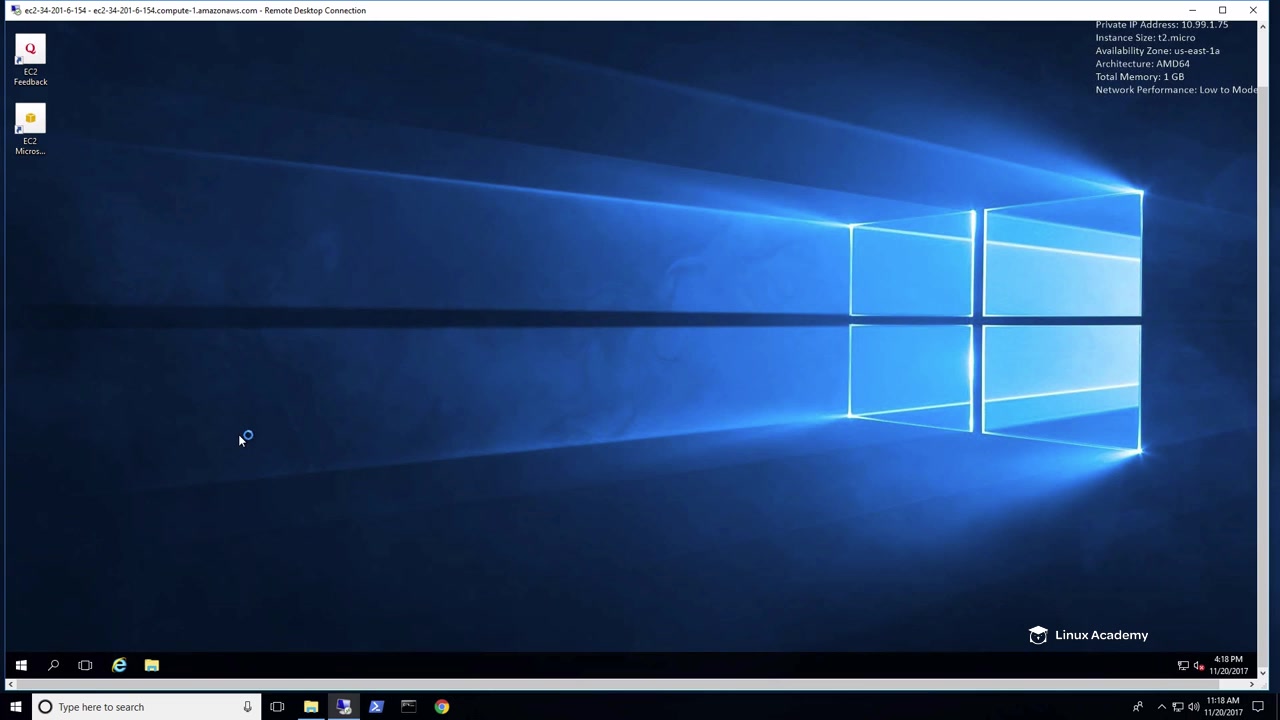Launch Internet Explorer on the remote taskbar
The image size is (1280, 720).
tap(119, 665)
